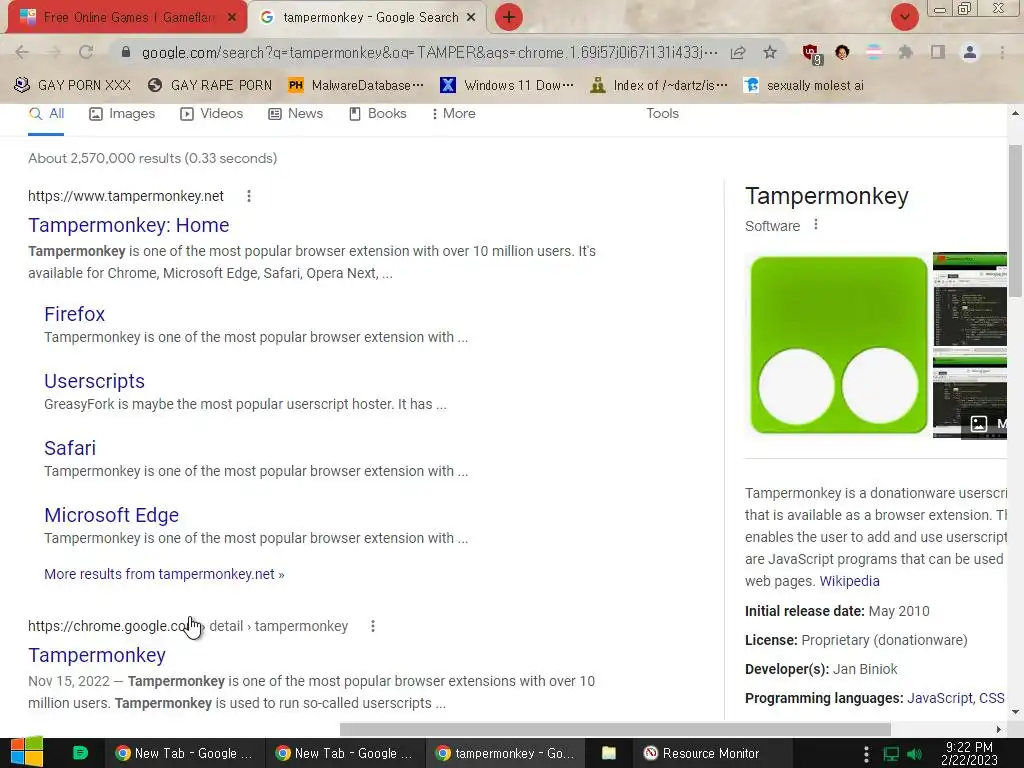Click the address bar URL field

[430, 52]
